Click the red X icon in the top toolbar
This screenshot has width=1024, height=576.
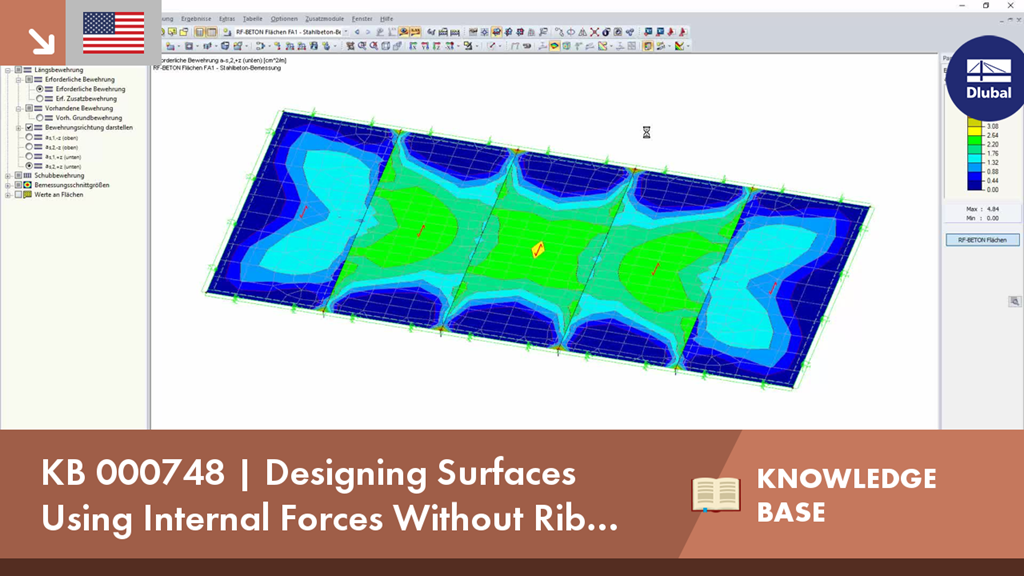(x=594, y=32)
